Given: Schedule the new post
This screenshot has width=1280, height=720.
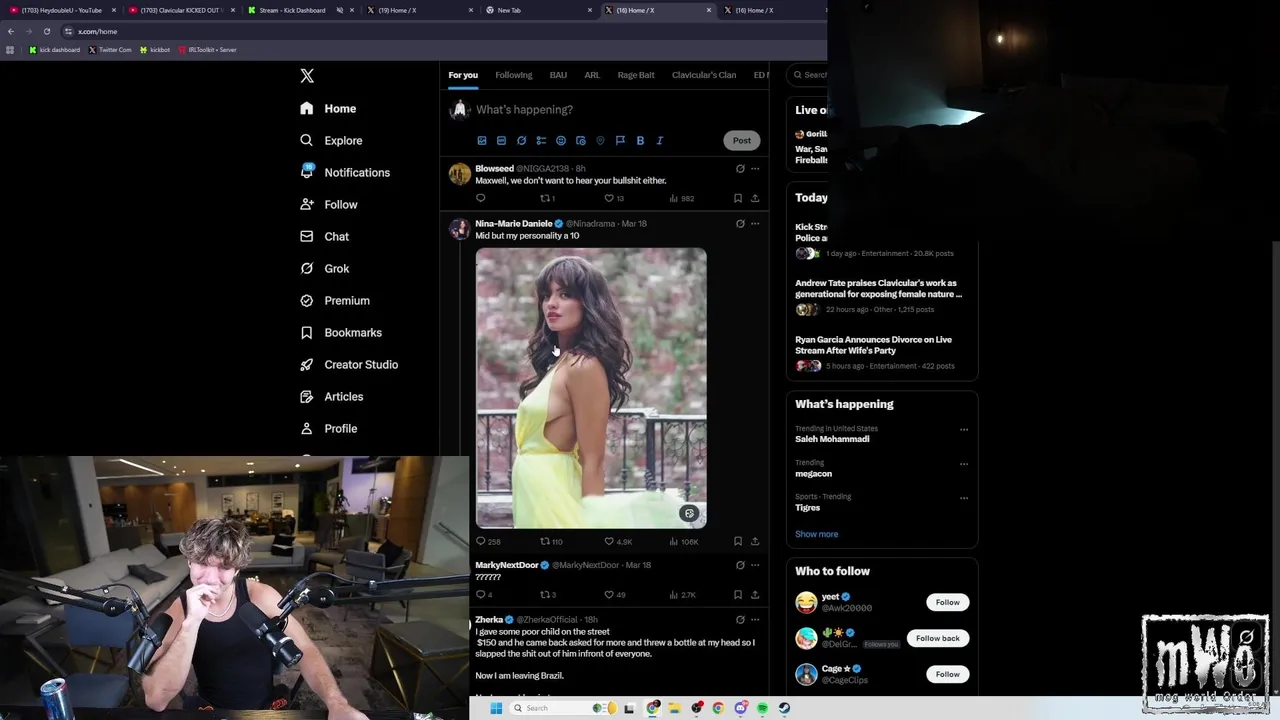Looking at the screenshot, I should (581, 141).
